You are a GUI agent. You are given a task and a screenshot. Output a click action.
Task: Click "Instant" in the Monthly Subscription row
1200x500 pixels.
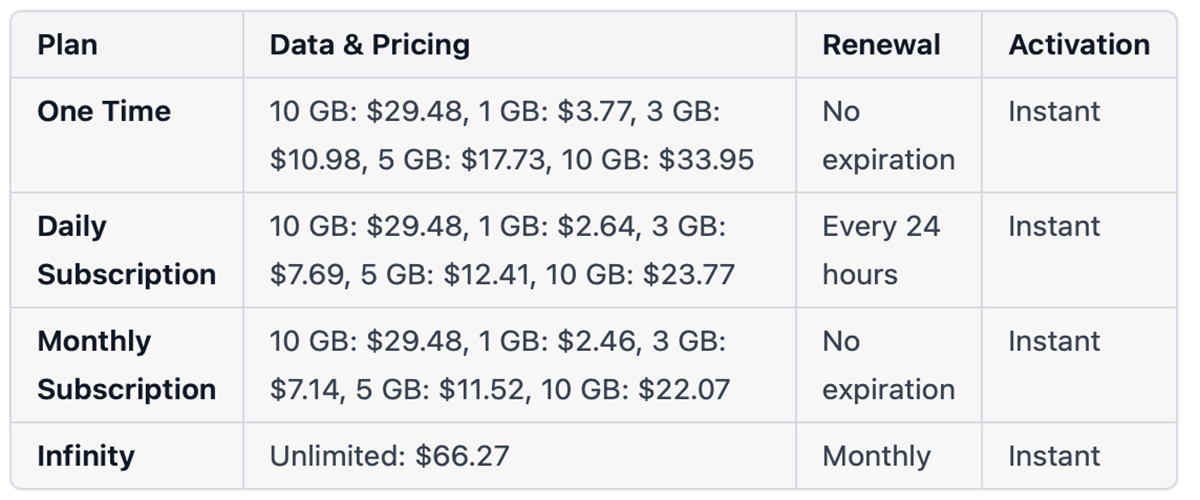(x=1054, y=341)
